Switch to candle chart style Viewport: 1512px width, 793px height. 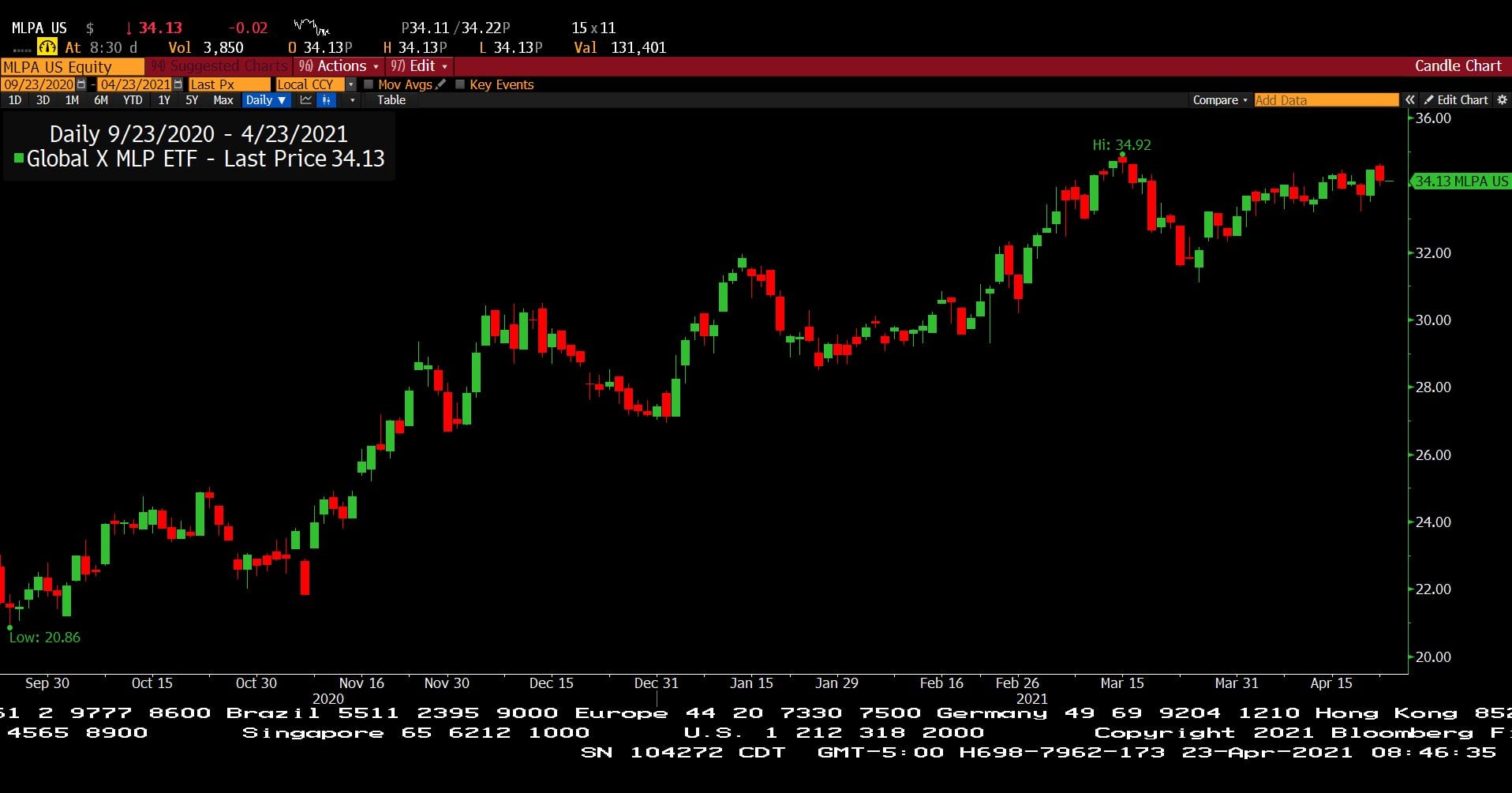(326, 100)
